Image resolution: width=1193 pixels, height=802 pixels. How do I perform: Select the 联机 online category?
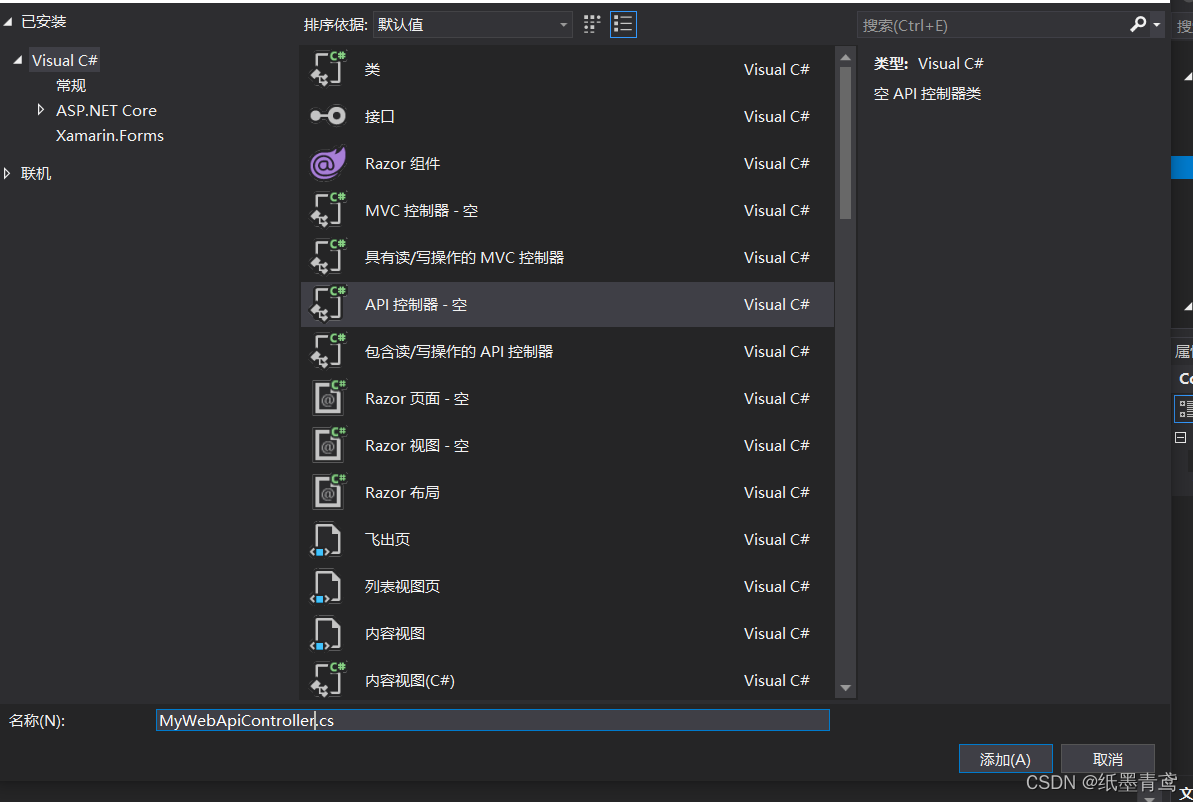coord(36,173)
